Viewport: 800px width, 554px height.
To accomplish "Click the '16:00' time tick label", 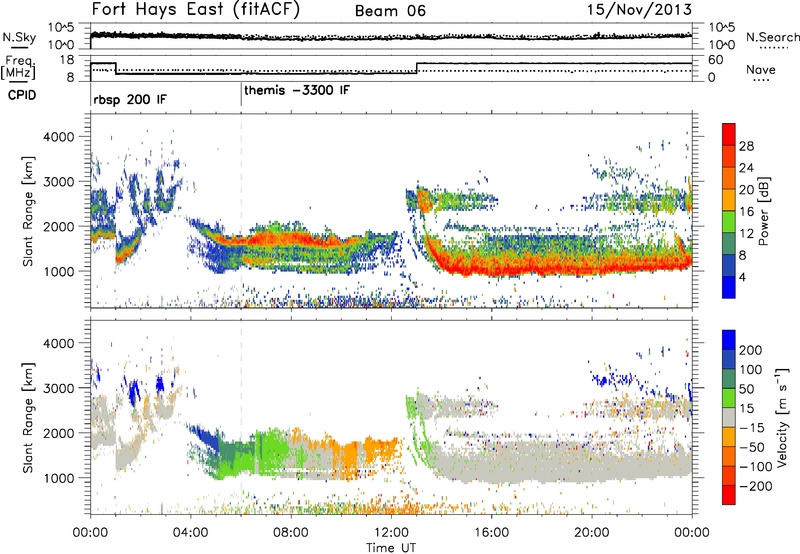I will (x=491, y=533).
